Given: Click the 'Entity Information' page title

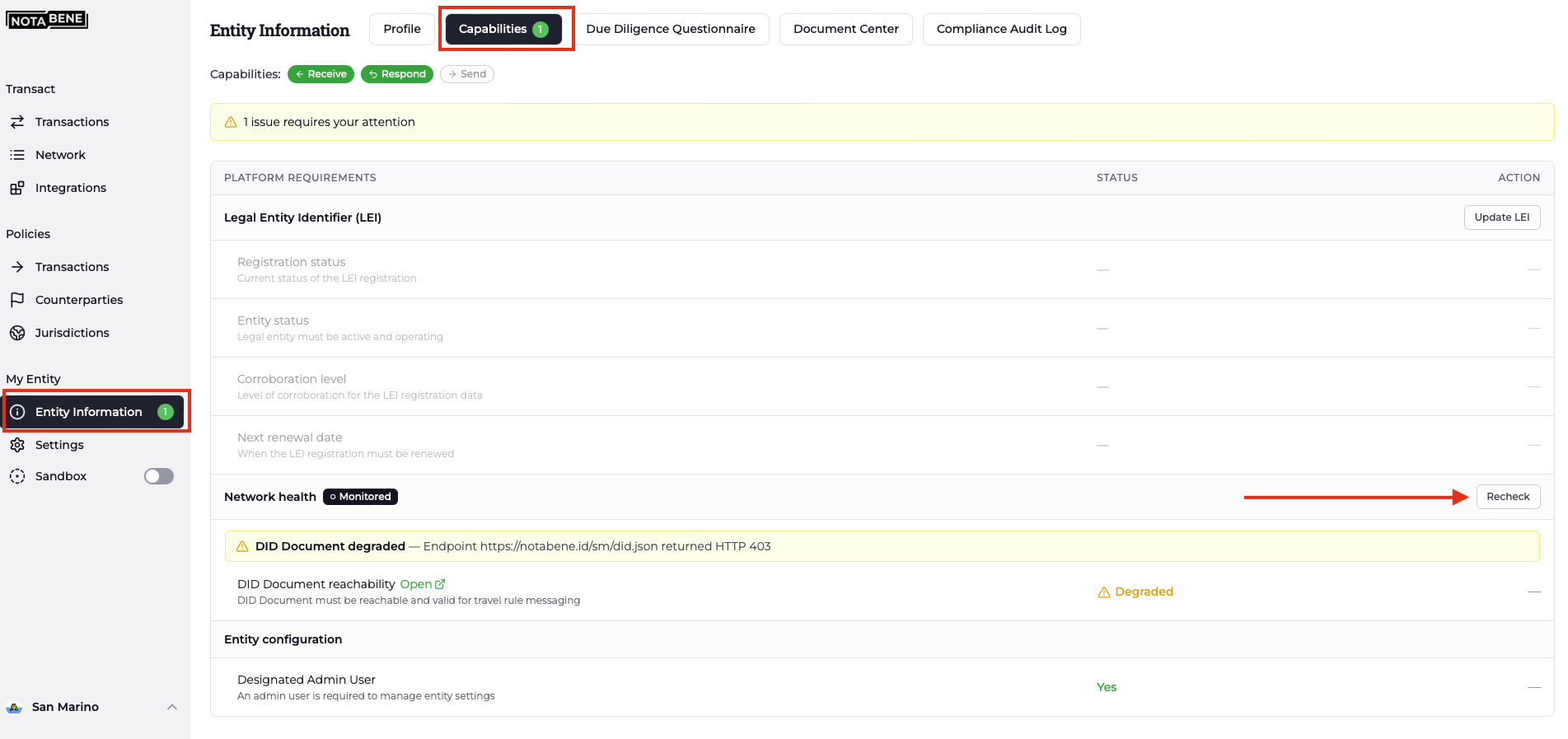Looking at the screenshot, I should coord(279,30).
